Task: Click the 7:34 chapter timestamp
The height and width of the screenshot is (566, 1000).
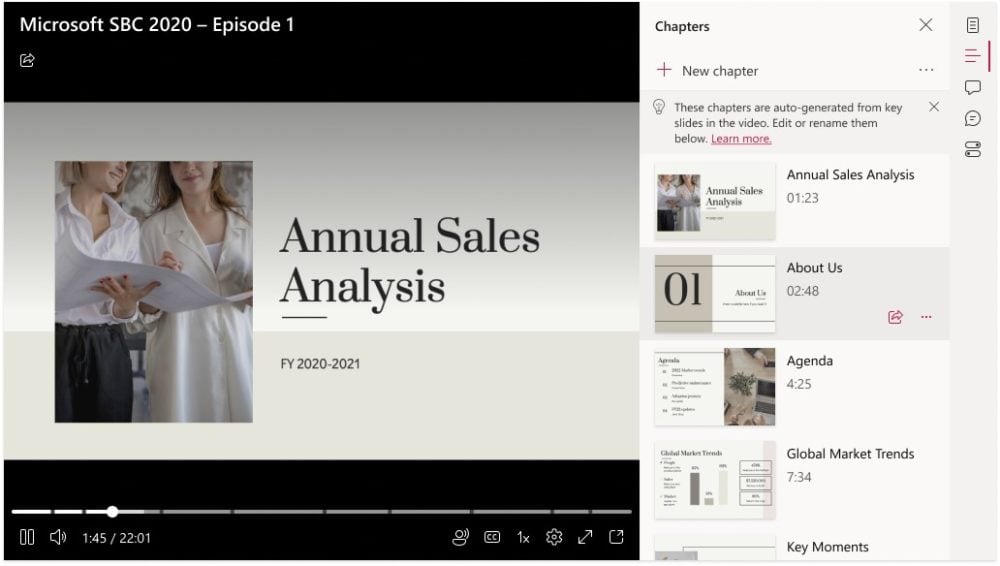Action: pos(798,477)
